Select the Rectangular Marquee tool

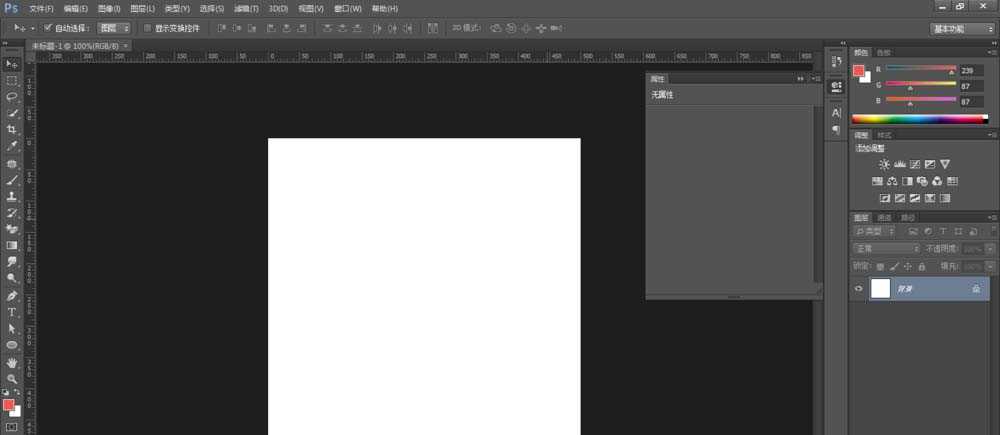[12, 80]
